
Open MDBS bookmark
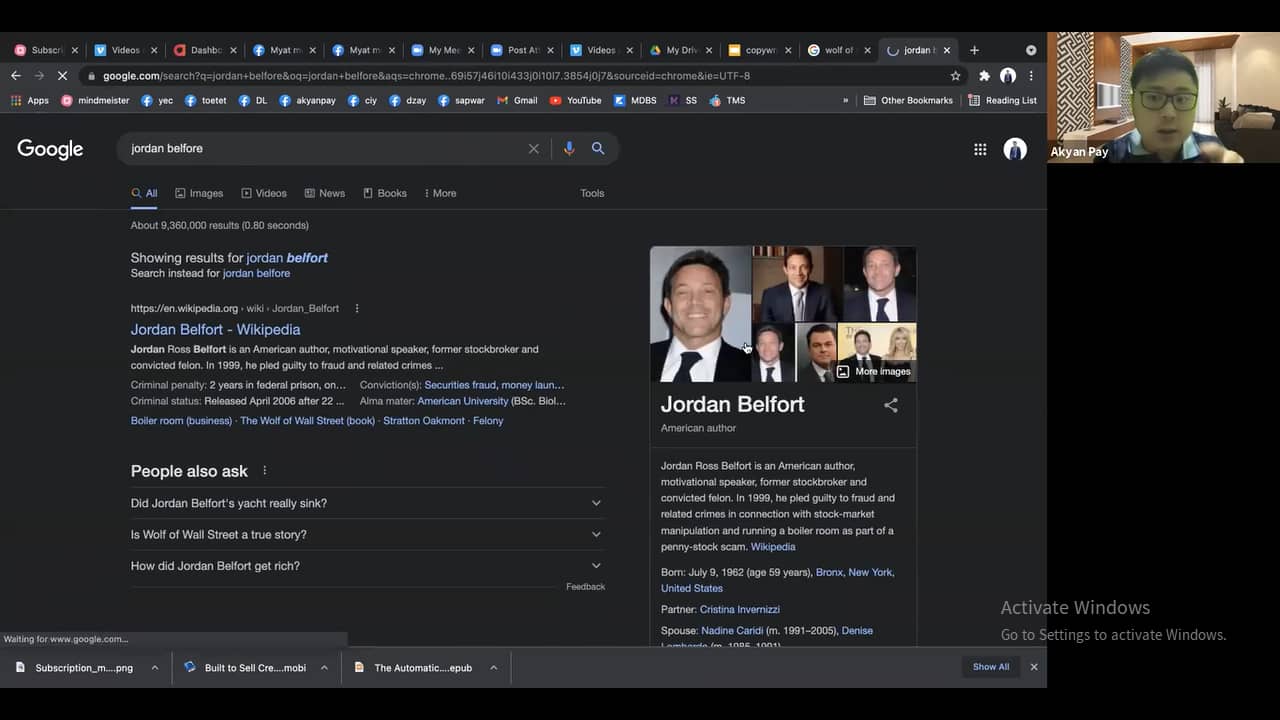click(635, 100)
